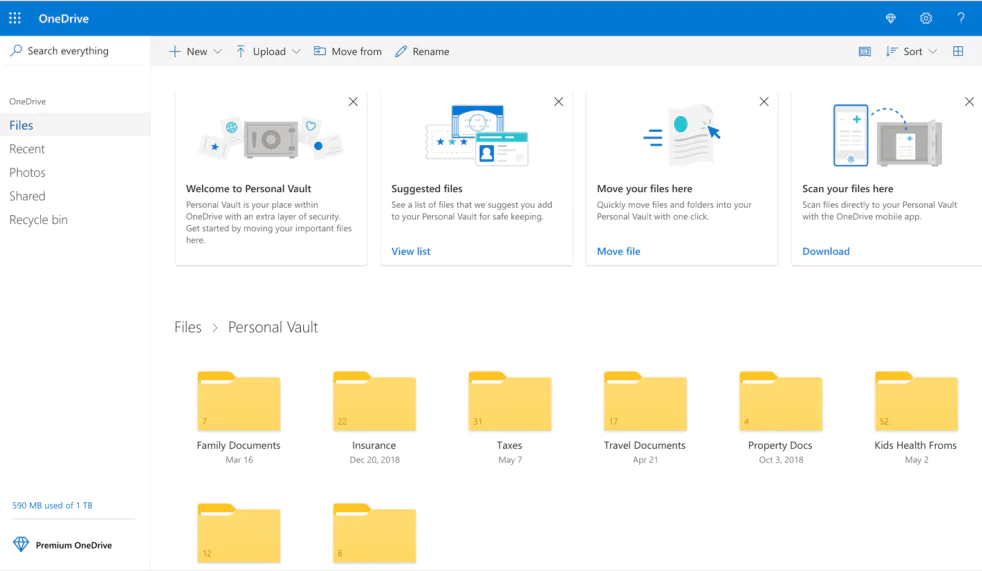
Task: Go to Recent in the sidebar
Action: click(27, 149)
